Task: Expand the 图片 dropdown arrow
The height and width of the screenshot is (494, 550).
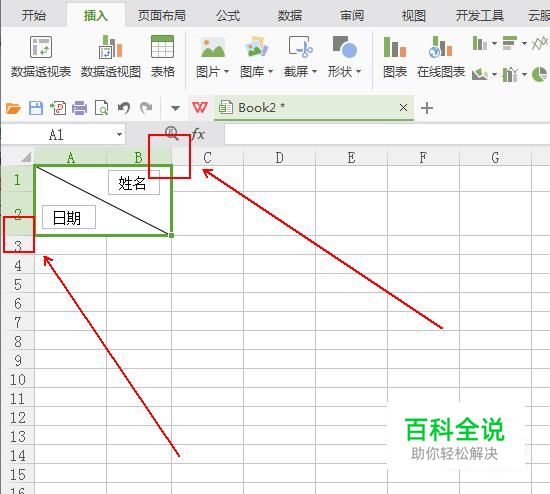Action: pos(226,72)
